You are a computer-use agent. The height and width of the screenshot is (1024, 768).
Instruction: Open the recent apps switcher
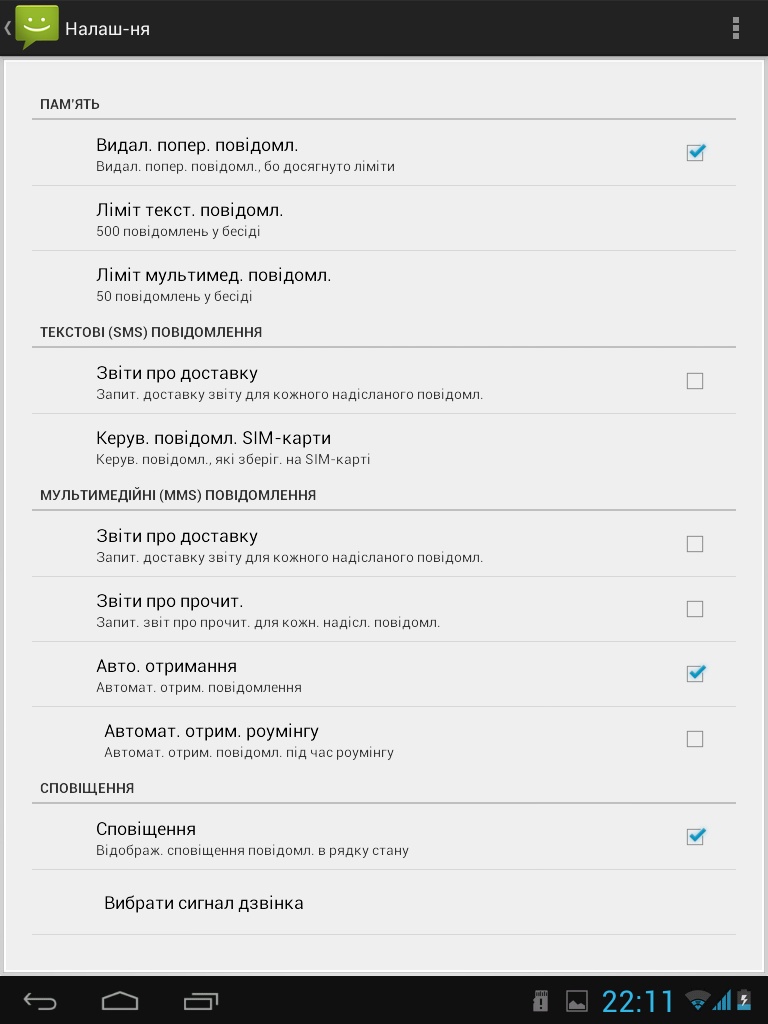(x=201, y=1000)
